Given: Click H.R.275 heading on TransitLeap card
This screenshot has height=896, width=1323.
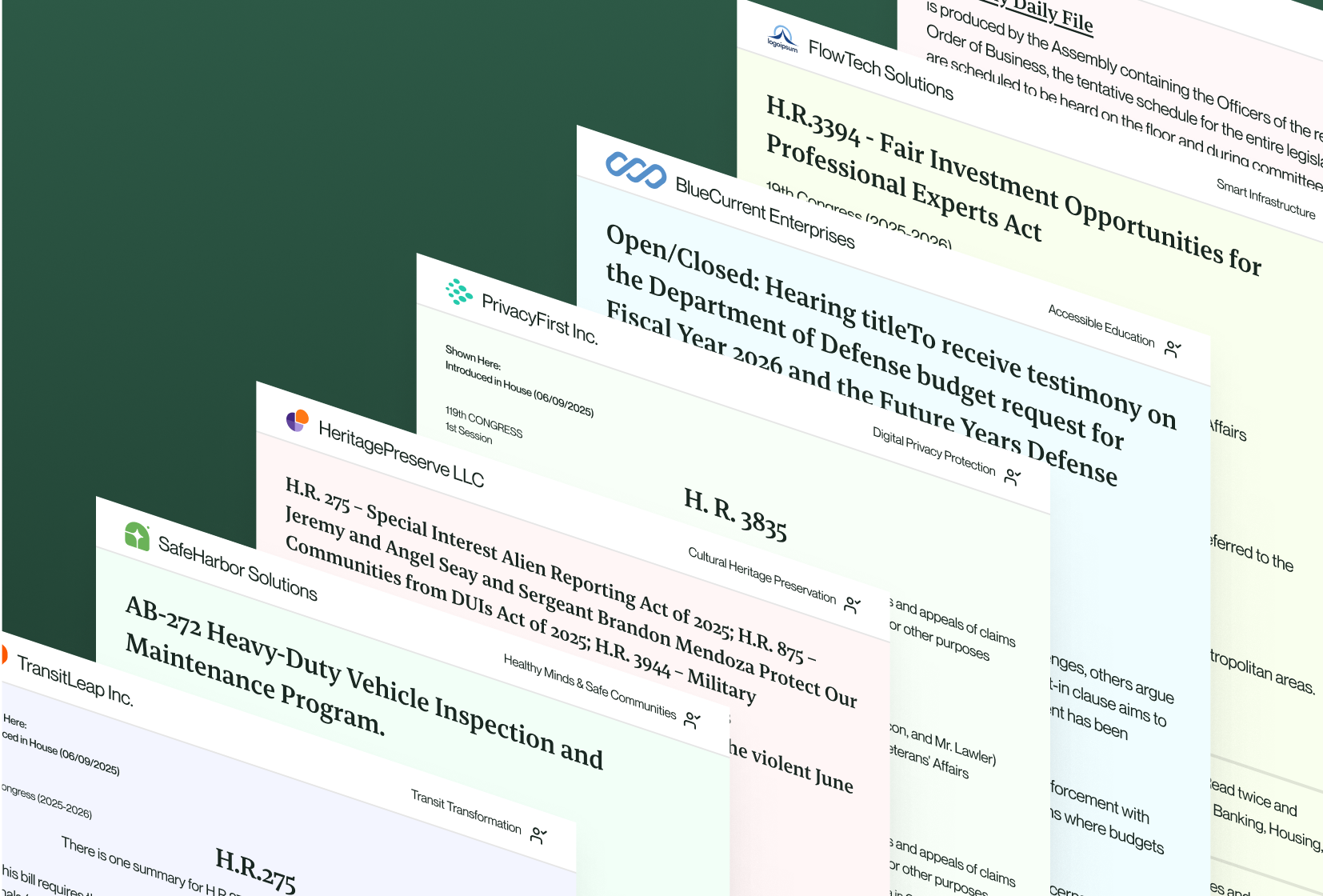Looking at the screenshot, I should pyautogui.click(x=255, y=870).
